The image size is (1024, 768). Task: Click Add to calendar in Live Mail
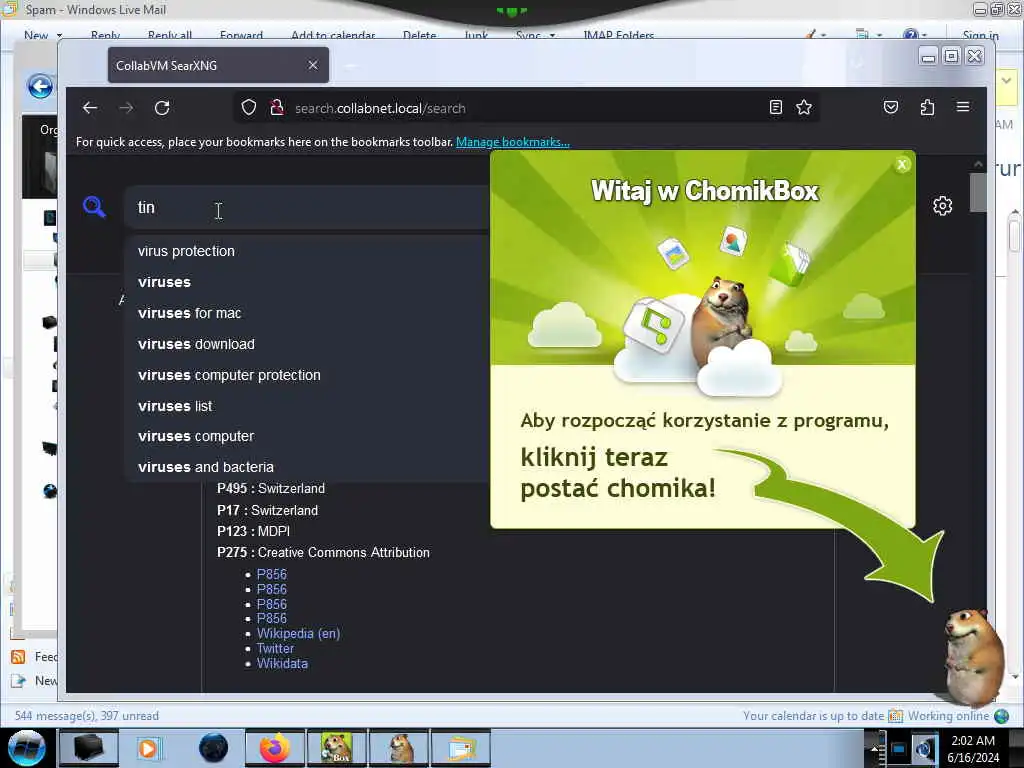(x=333, y=35)
